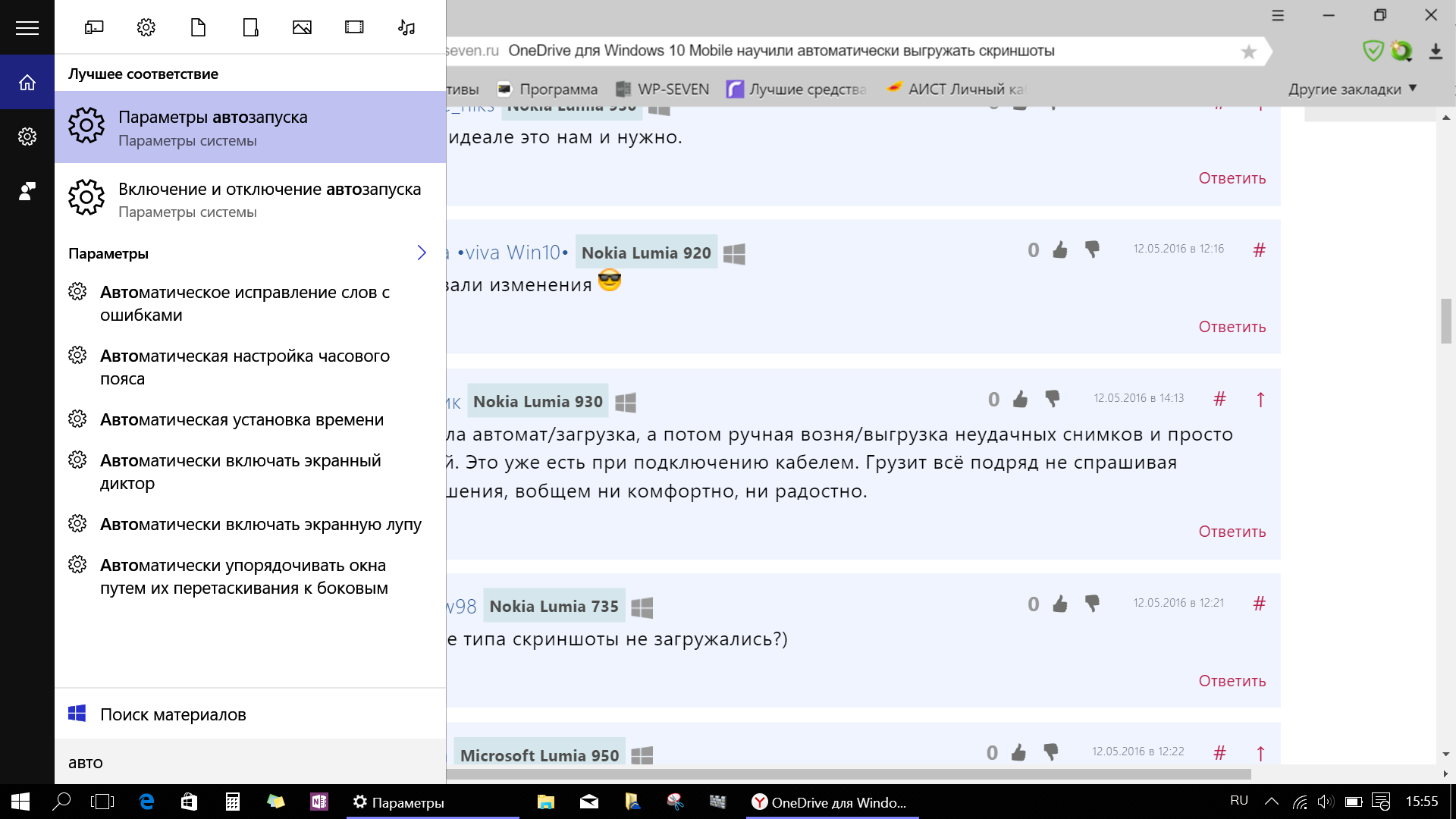Open Программа bookmark
Viewport: 1456px width, 819px height.
tap(548, 89)
